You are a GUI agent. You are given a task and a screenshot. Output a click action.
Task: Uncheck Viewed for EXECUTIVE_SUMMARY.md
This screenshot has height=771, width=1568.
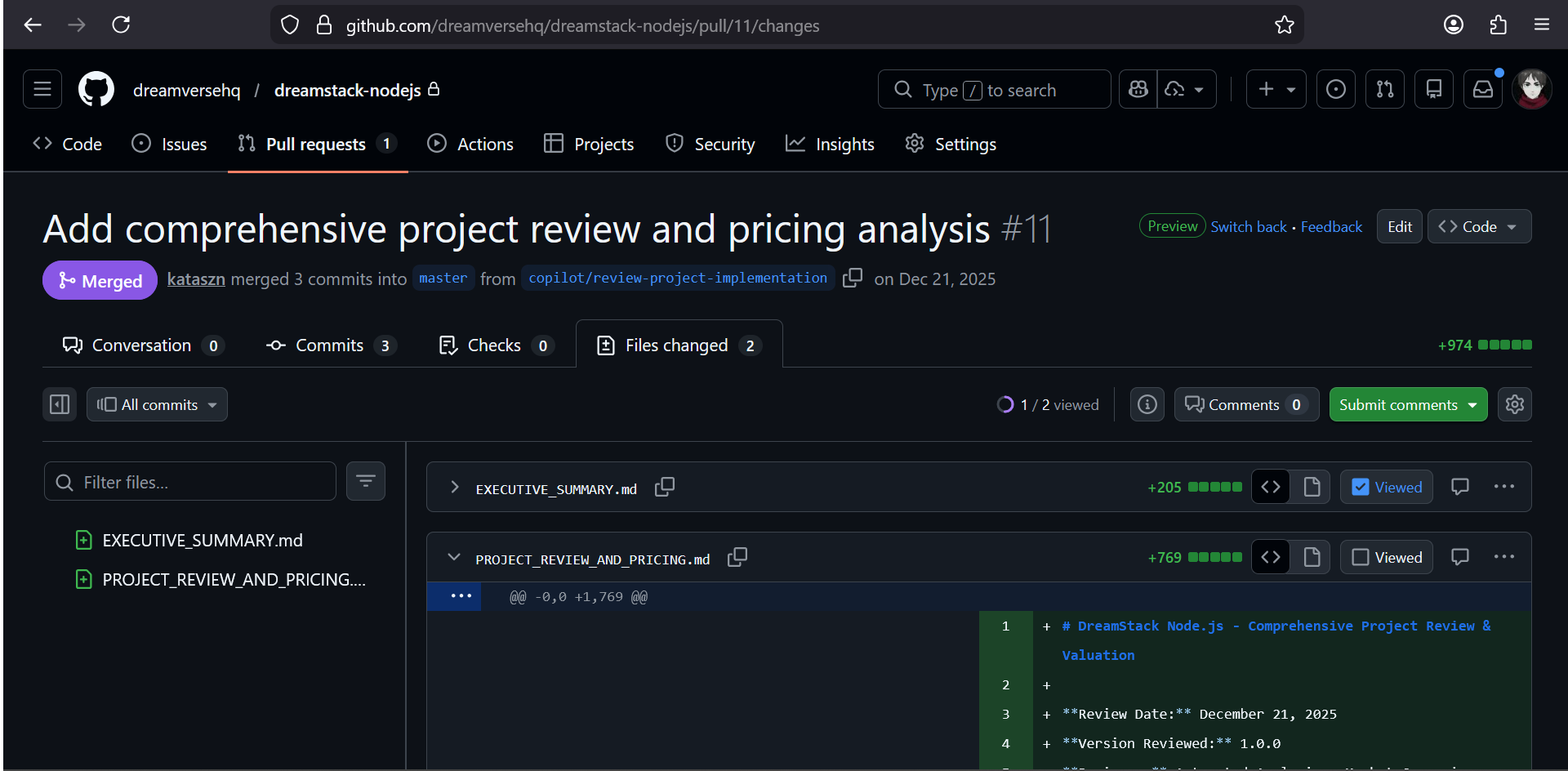pyautogui.click(x=1360, y=486)
